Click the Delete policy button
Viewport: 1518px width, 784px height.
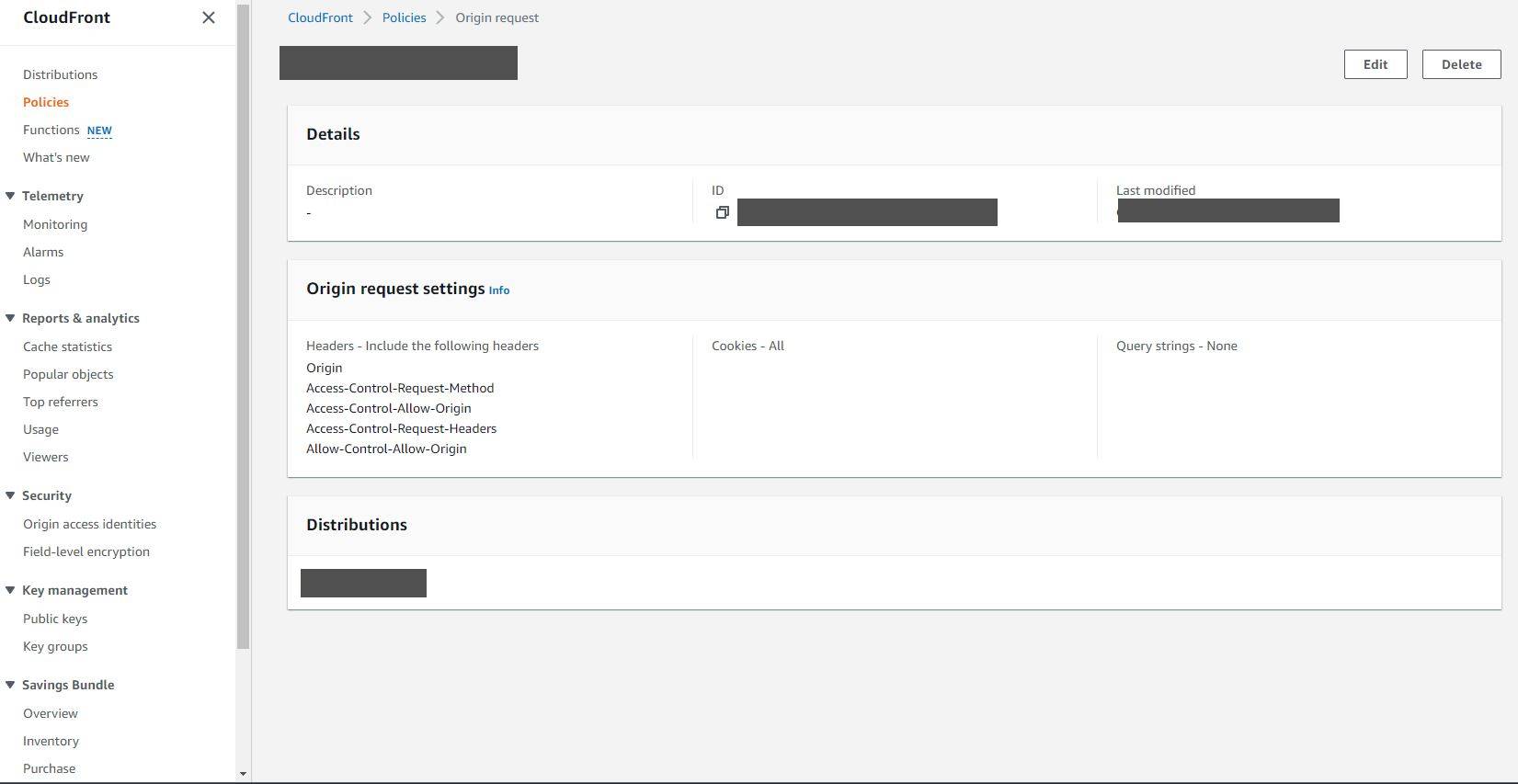click(x=1461, y=64)
